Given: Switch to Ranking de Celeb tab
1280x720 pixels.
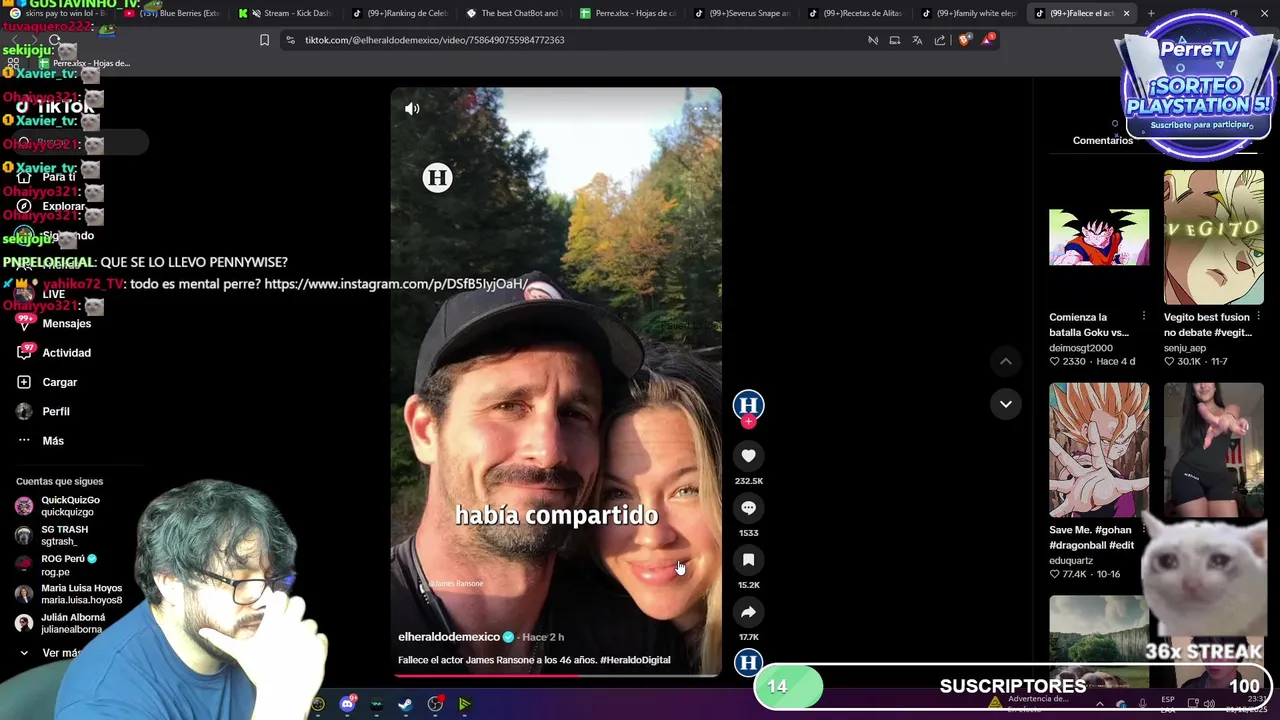Looking at the screenshot, I should pos(399,13).
